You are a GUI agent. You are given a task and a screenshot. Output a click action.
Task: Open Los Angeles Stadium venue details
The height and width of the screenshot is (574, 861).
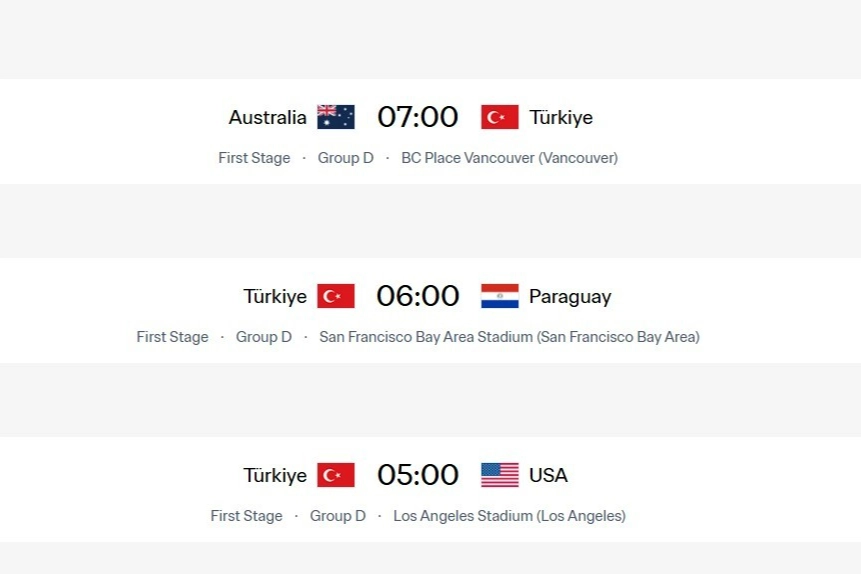pos(509,516)
